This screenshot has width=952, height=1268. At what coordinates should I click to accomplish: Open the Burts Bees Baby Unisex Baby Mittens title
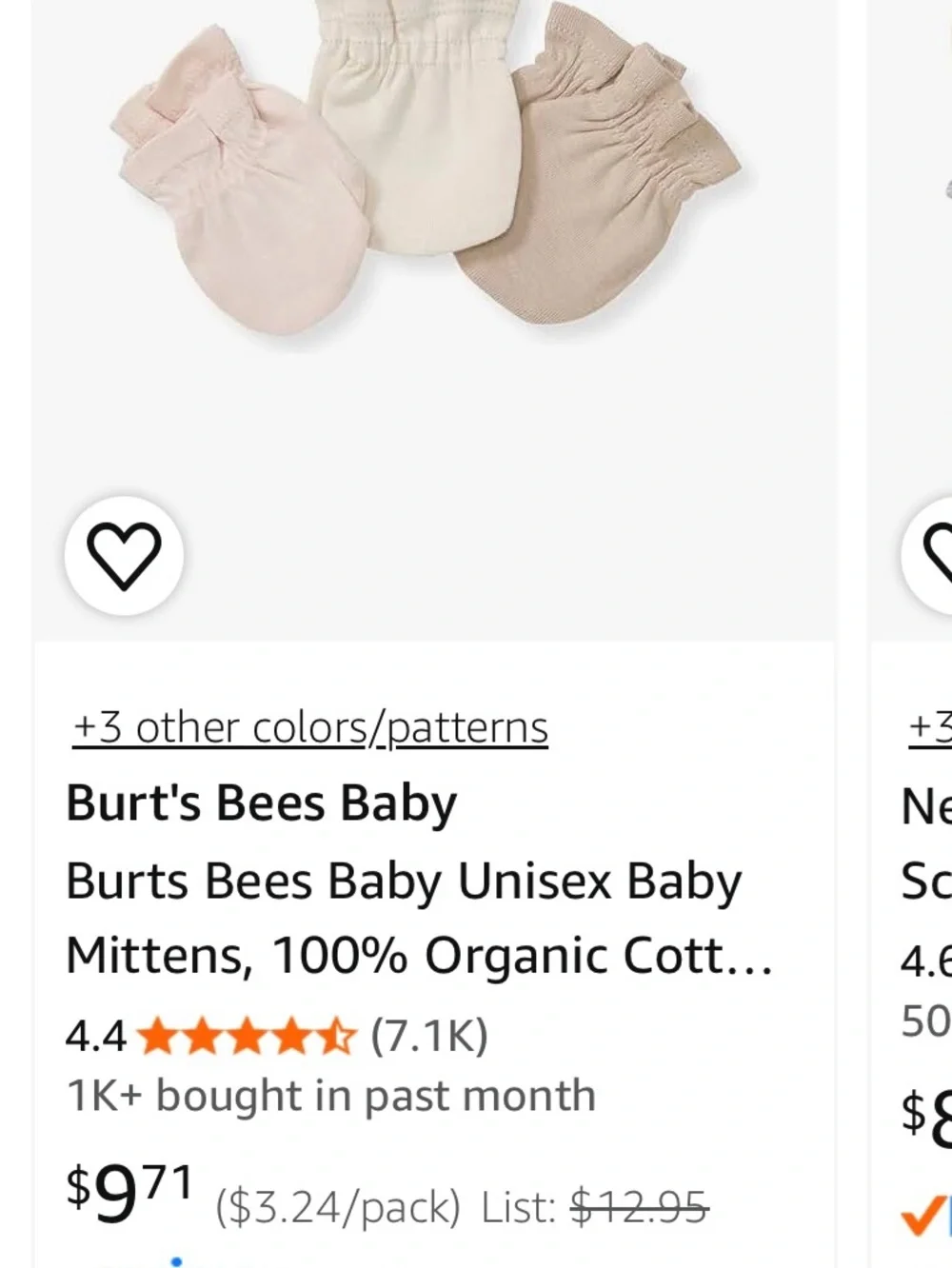[x=419, y=919]
